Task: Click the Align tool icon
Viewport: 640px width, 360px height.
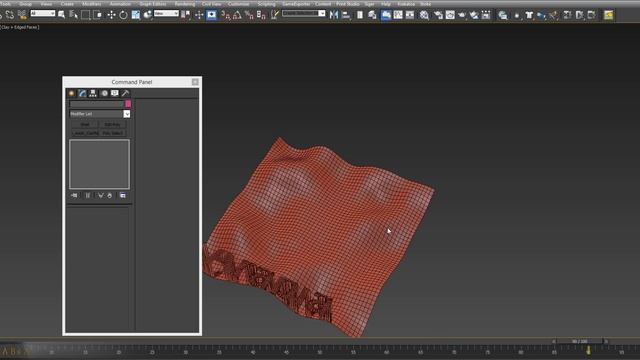Action: tap(346, 15)
